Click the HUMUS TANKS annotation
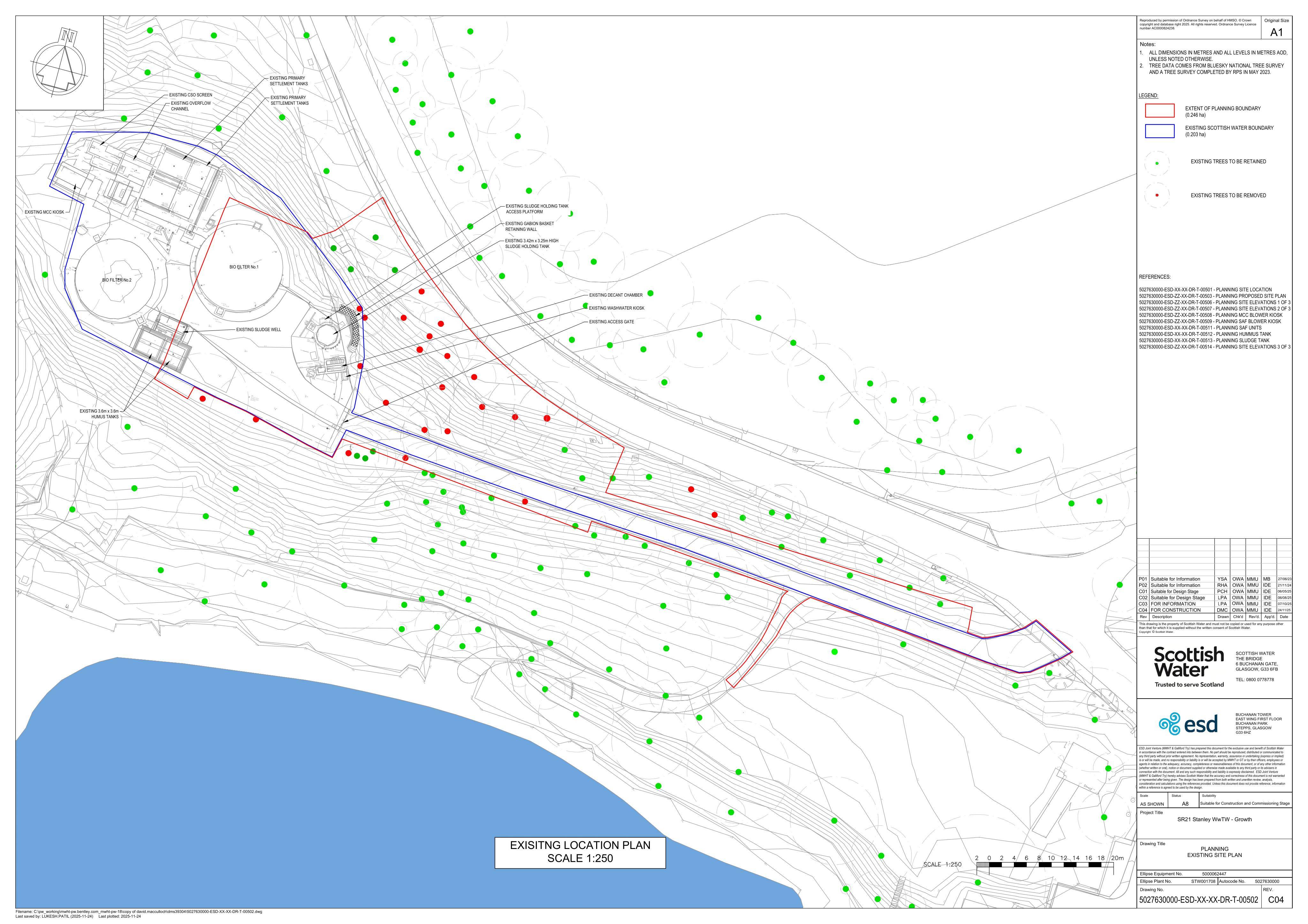The height and width of the screenshot is (924, 1308). [99, 413]
